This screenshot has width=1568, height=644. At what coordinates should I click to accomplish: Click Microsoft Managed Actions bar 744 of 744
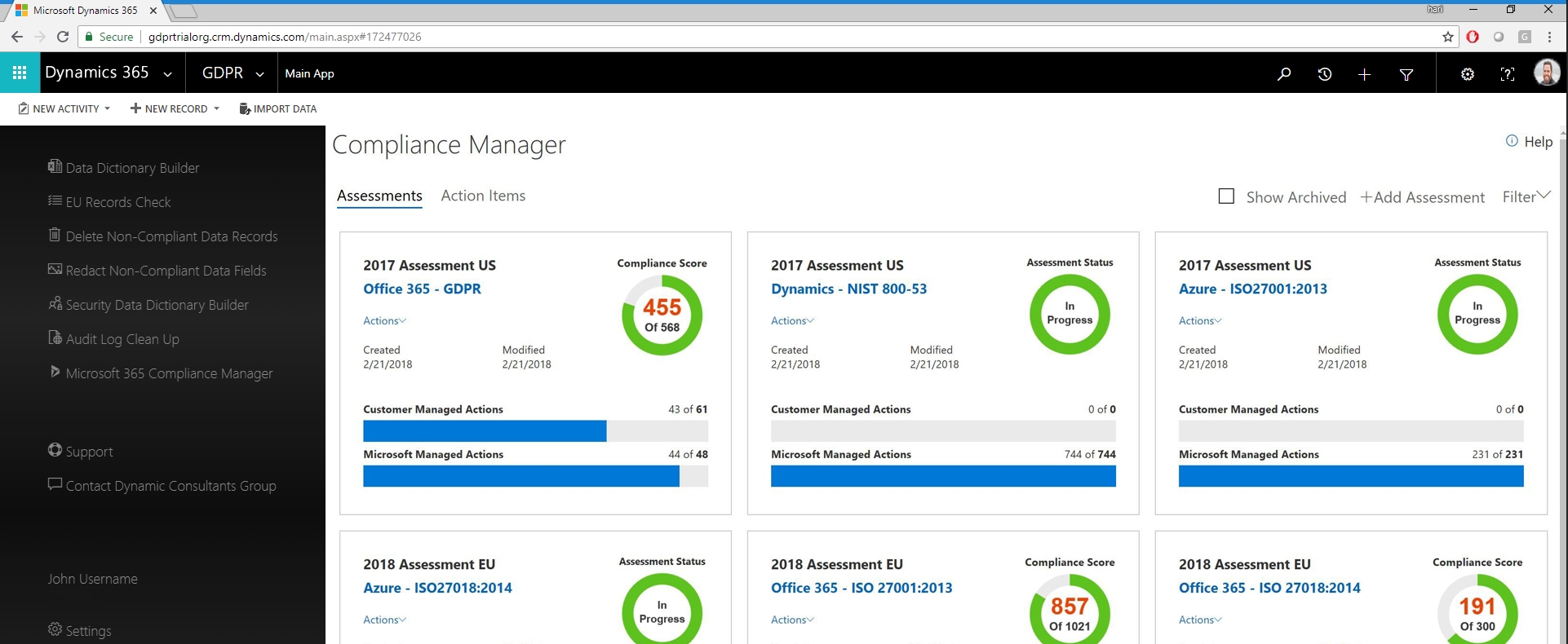pos(943,476)
